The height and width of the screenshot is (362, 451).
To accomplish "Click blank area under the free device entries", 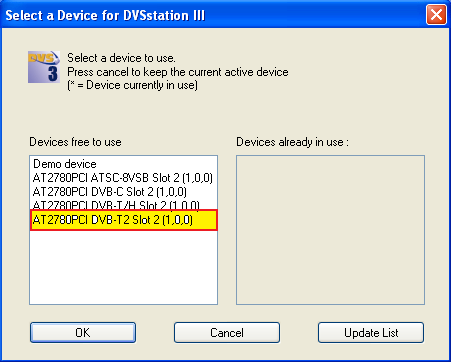I will [124, 267].
